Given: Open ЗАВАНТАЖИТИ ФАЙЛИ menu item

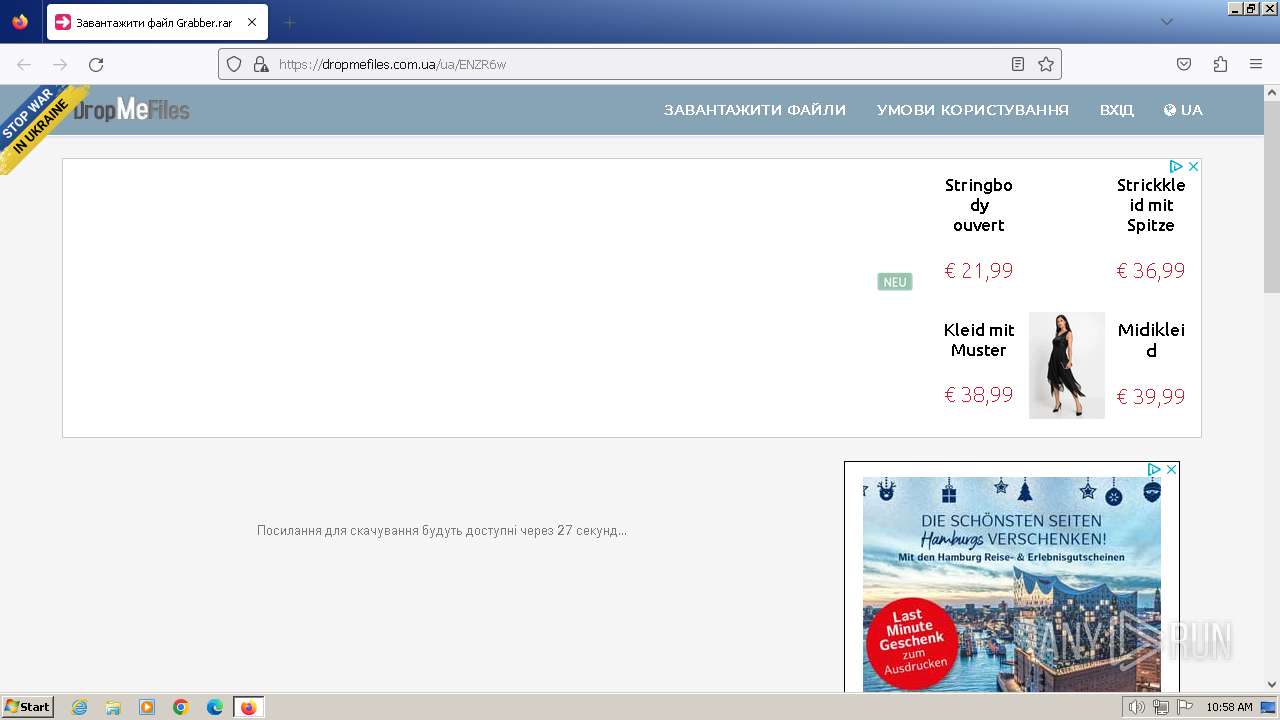Looking at the screenshot, I should [x=755, y=110].
